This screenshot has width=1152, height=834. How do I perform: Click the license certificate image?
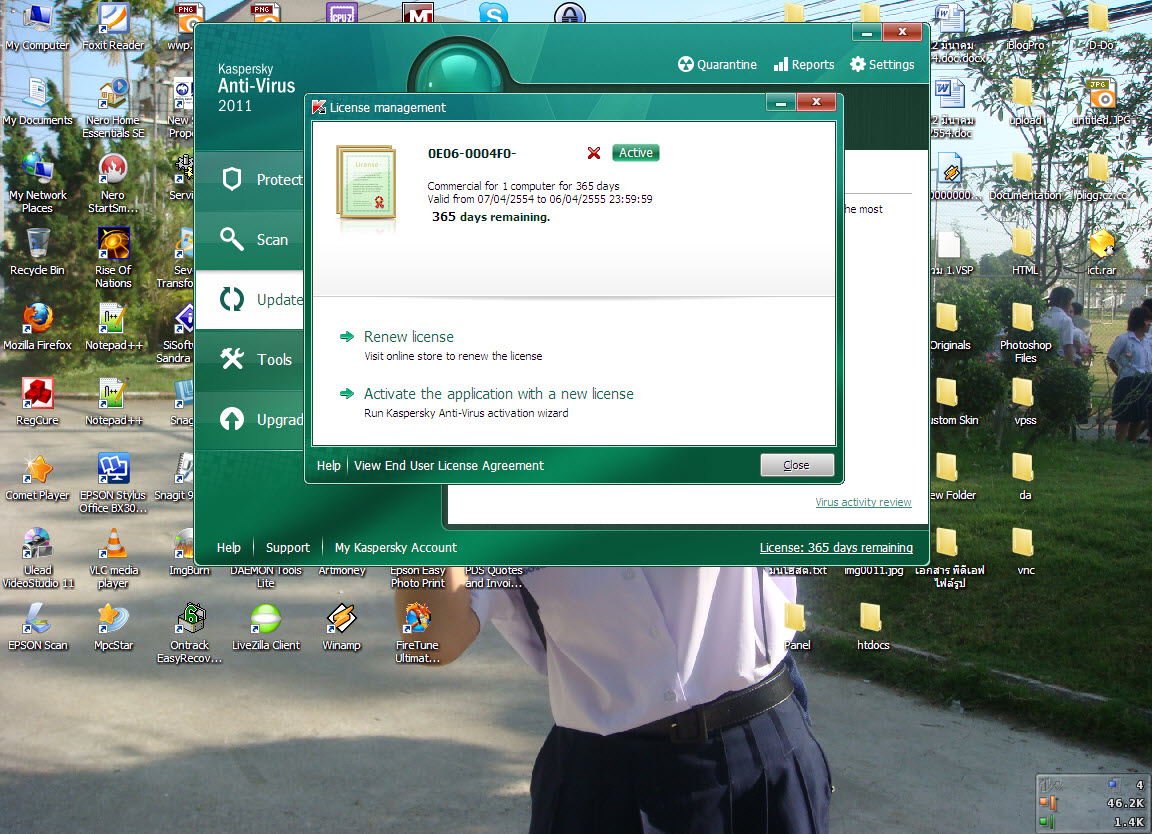[366, 183]
